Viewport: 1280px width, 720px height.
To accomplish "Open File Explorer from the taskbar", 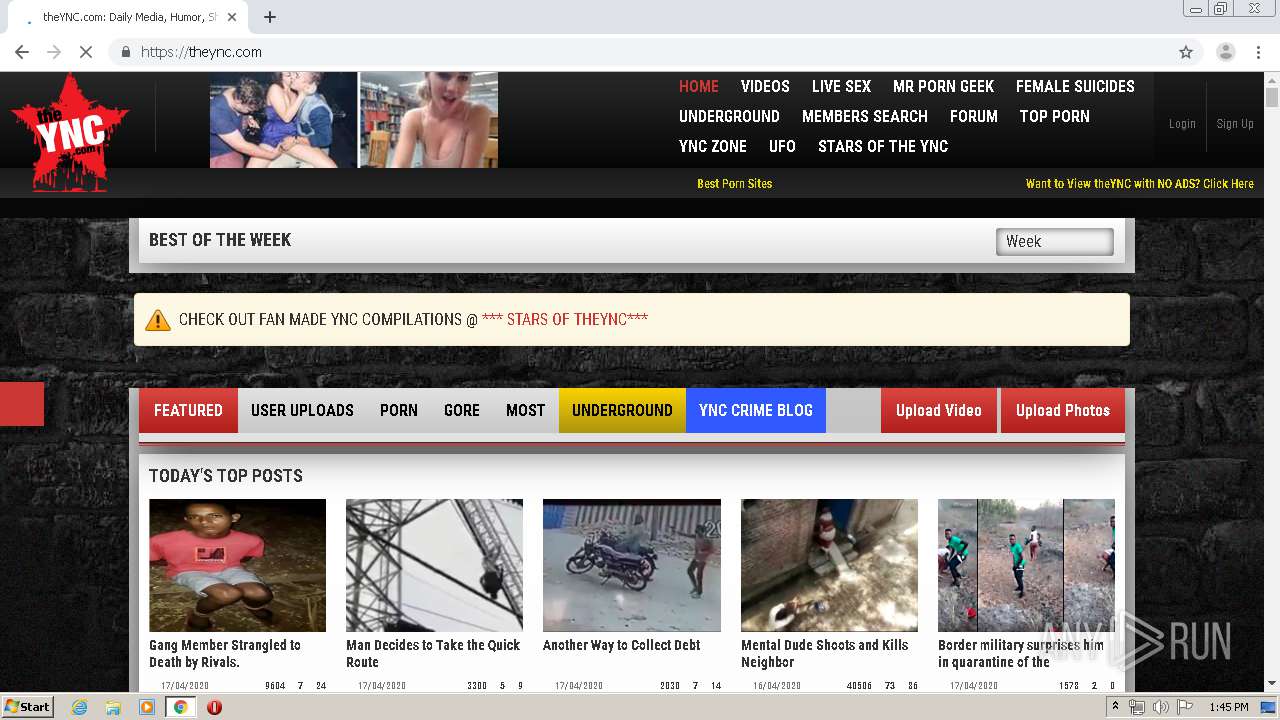I will pos(113,707).
